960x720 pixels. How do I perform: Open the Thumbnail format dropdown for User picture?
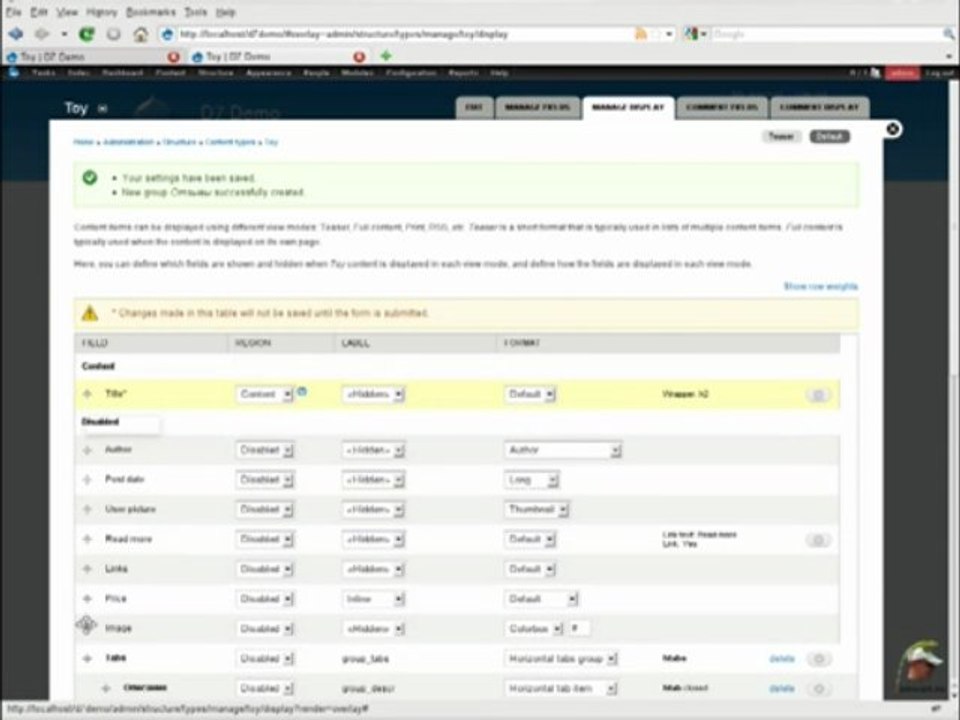point(536,509)
